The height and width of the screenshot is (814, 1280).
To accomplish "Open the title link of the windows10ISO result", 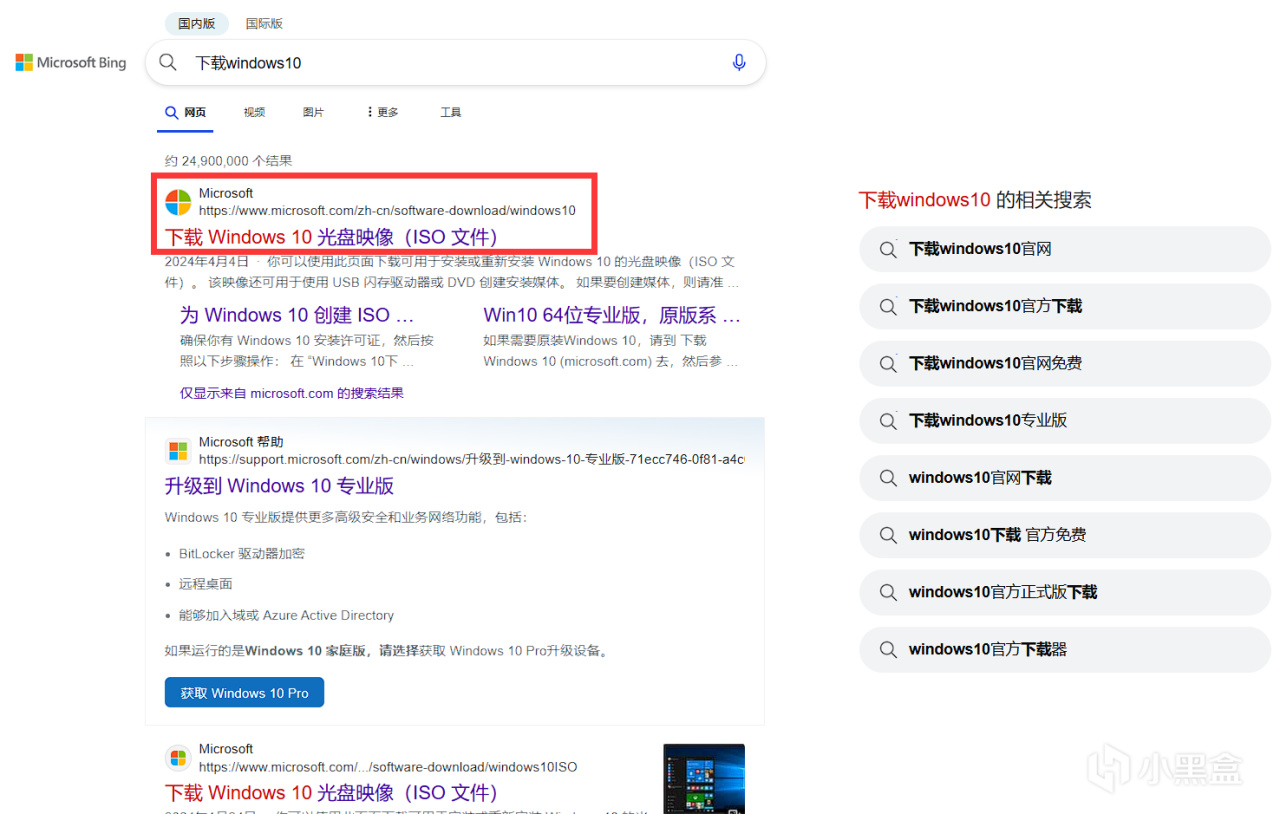I will [x=331, y=793].
